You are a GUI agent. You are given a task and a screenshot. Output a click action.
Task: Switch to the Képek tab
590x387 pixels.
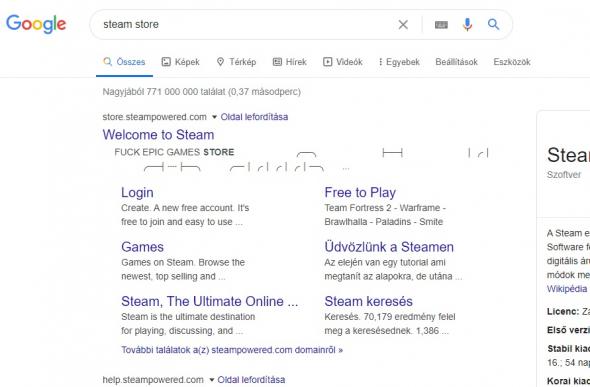pos(181,62)
